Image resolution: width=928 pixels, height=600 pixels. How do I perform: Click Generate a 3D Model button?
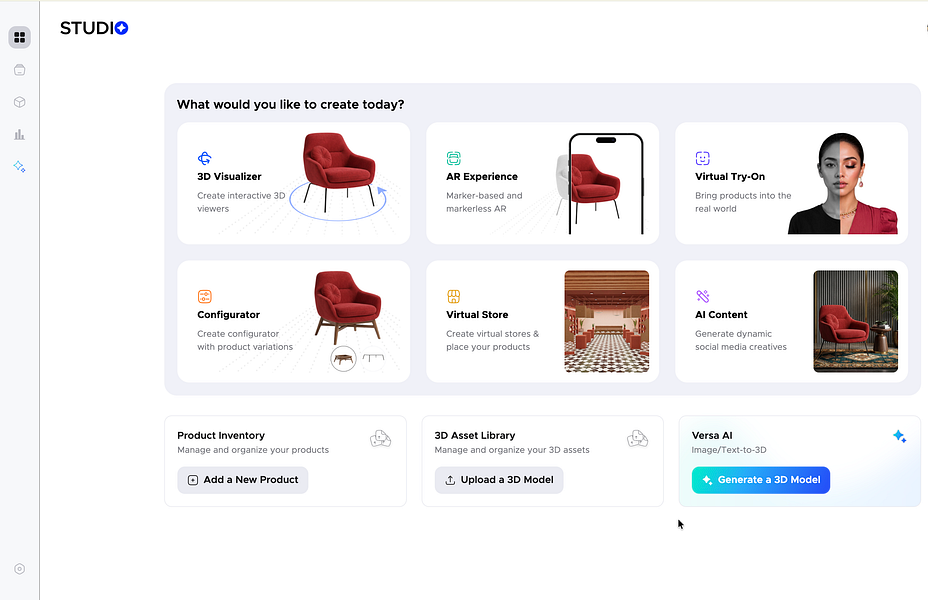761,480
